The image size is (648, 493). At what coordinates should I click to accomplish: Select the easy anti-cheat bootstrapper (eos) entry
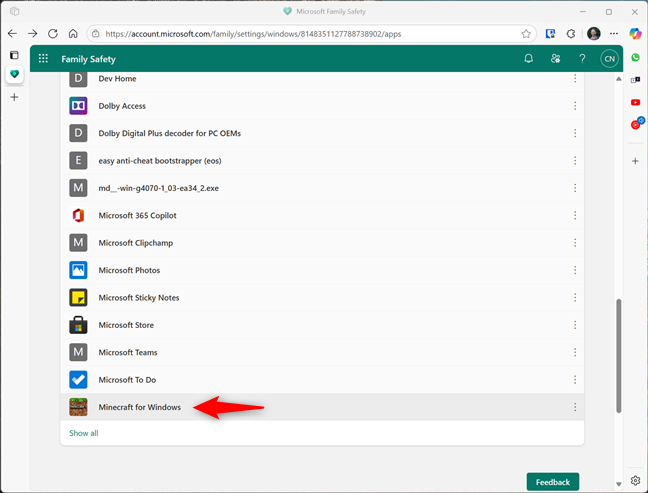point(322,161)
